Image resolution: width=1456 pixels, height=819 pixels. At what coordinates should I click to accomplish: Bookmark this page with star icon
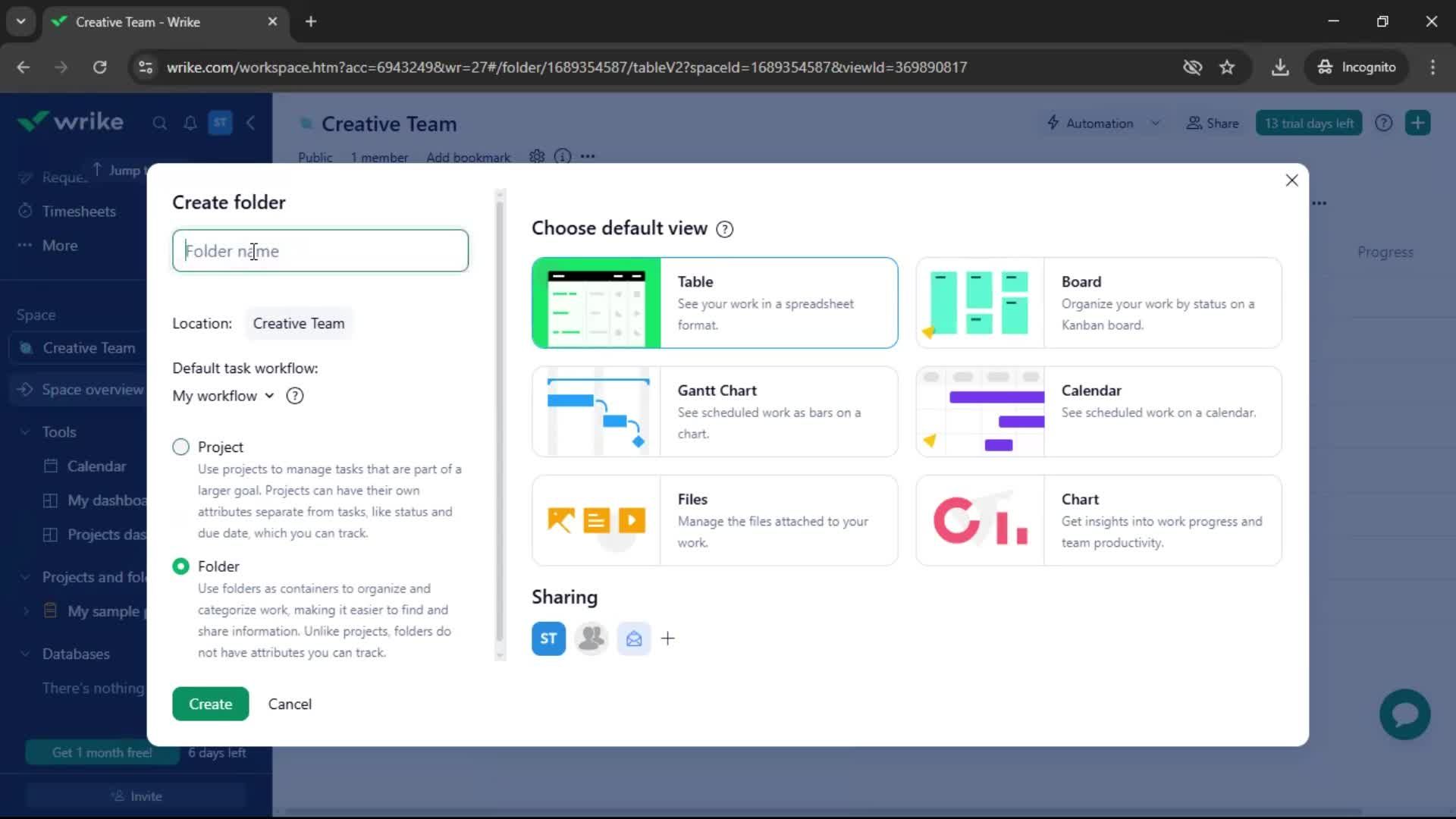click(1227, 67)
